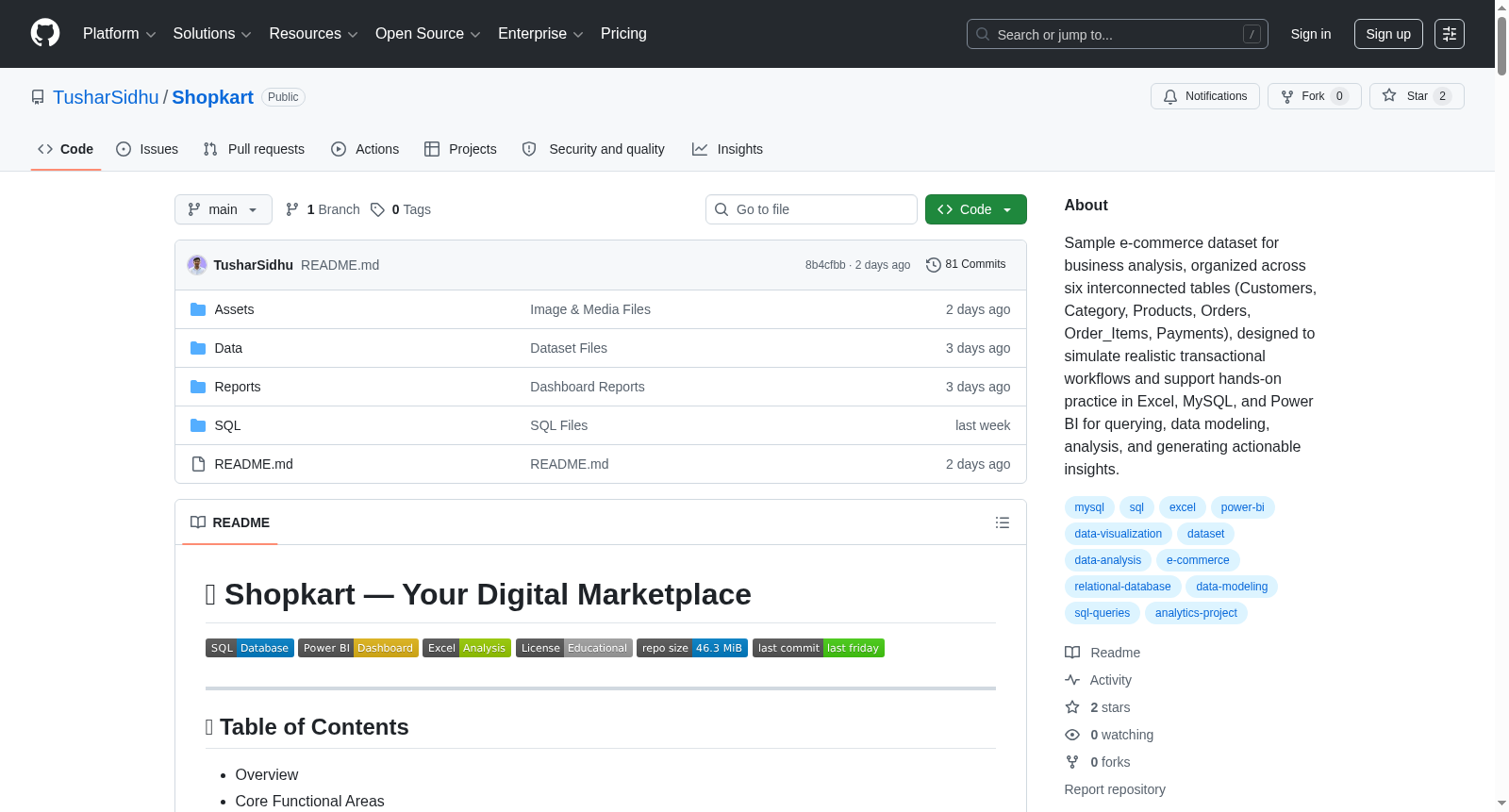Open the 8b4cfbb commit hash link
This screenshot has height=812, width=1509.
(825, 265)
